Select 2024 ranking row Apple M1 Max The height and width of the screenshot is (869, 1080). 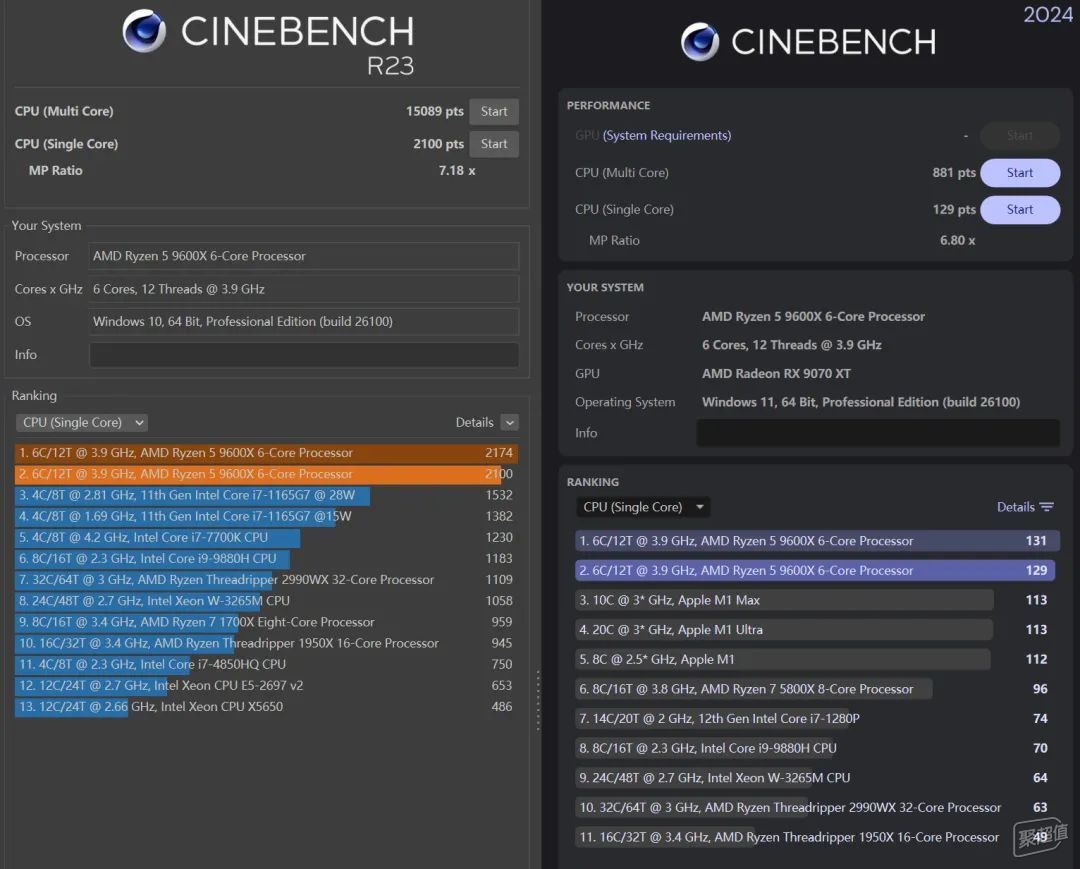point(817,600)
